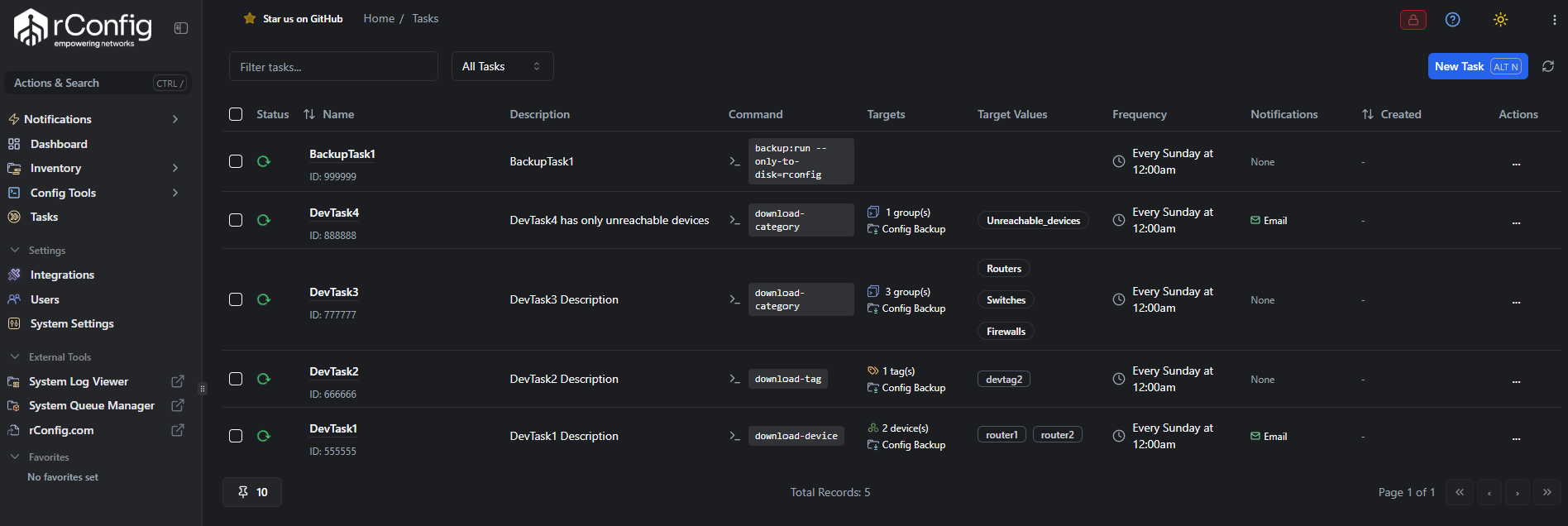Sort by Created column arrows
Viewport: 1568px width, 526px height.
click(1368, 114)
